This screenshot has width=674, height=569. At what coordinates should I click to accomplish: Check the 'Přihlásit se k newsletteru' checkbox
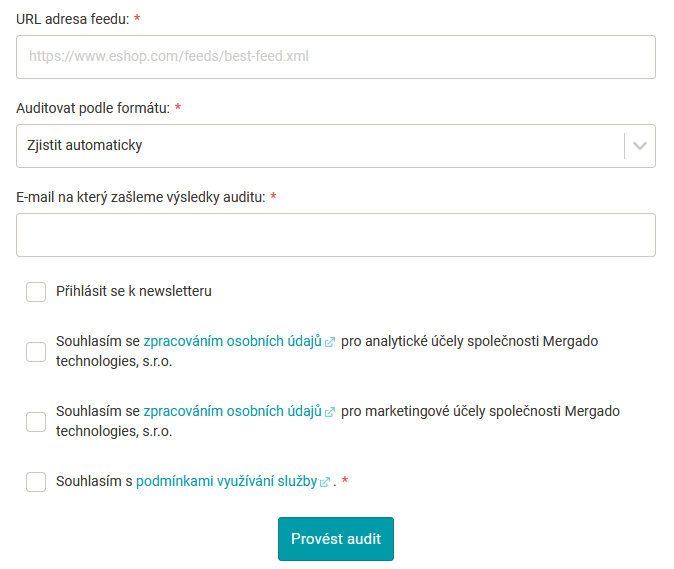coord(36,292)
